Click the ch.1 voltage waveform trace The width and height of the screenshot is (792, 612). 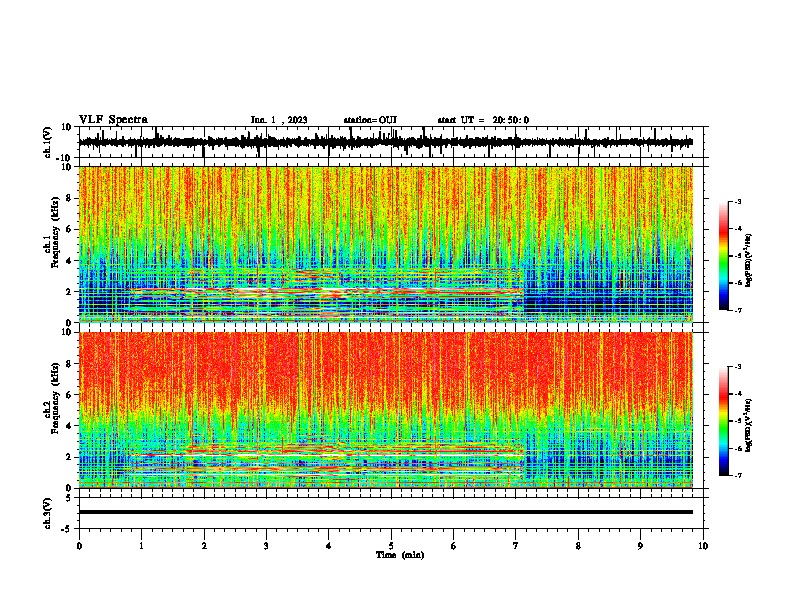(x=385, y=142)
